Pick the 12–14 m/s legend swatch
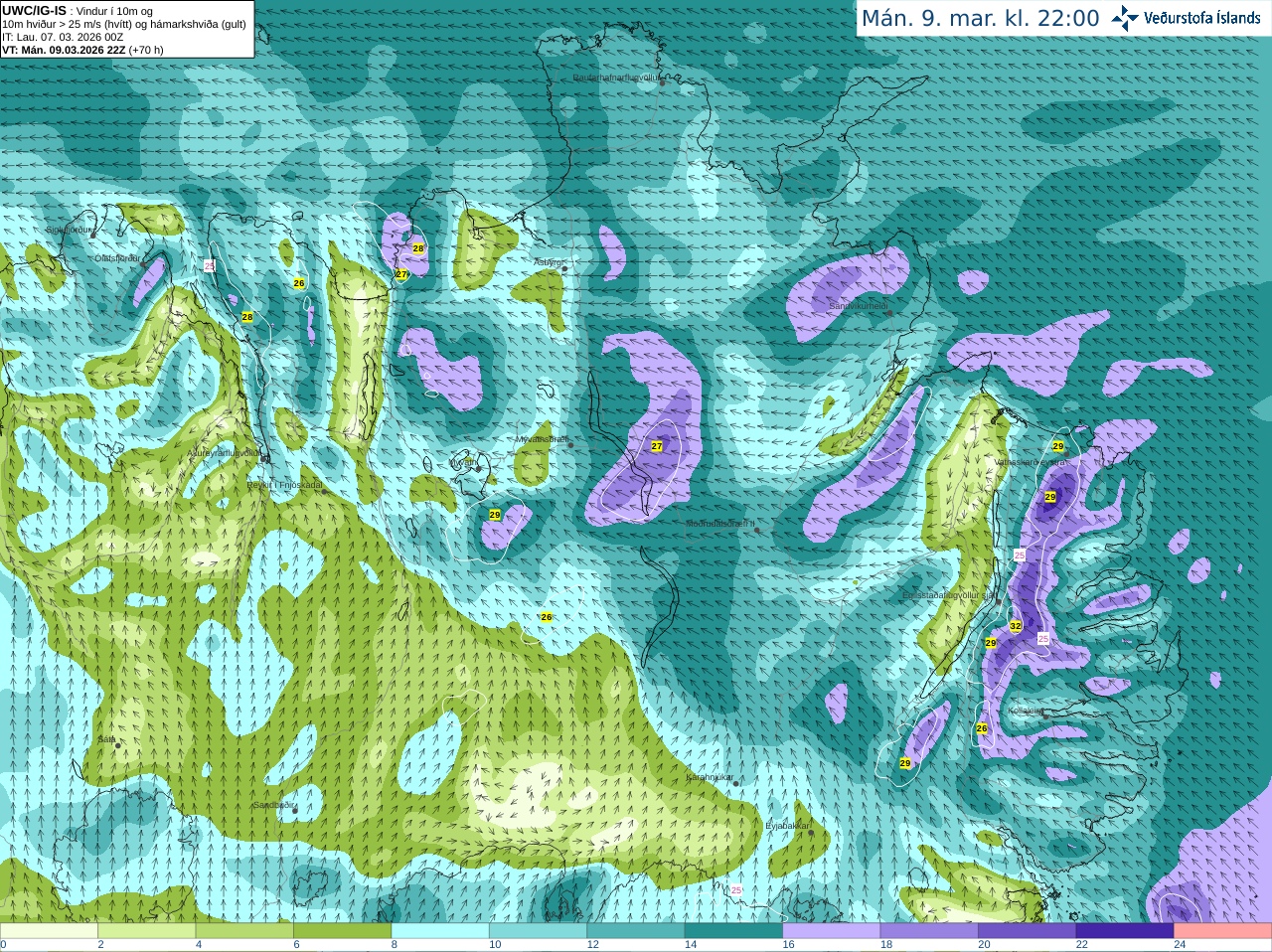The image size is (1272, 952). pos(636,931)
